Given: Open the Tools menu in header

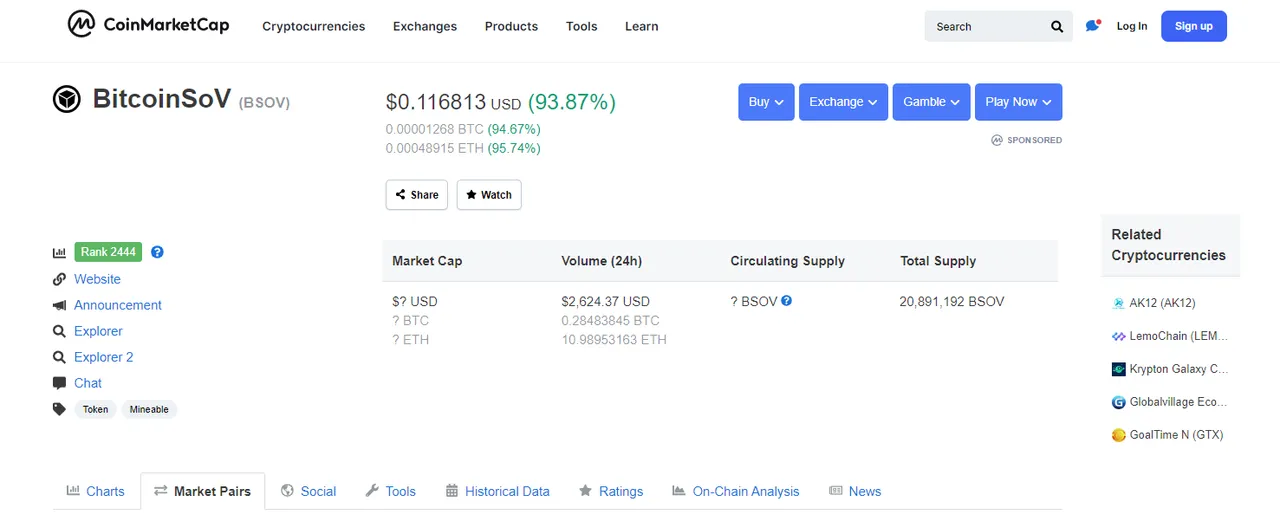Looking at the screenshot, I should point(582,26).
